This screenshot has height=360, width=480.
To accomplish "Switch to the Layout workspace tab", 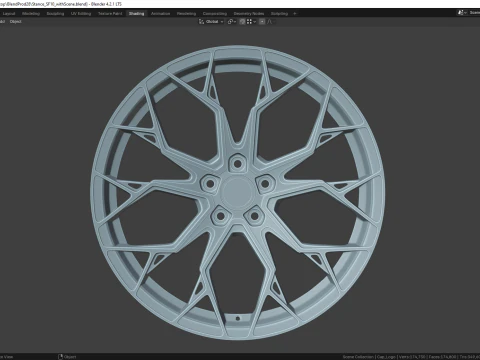I will coord(9,14).
